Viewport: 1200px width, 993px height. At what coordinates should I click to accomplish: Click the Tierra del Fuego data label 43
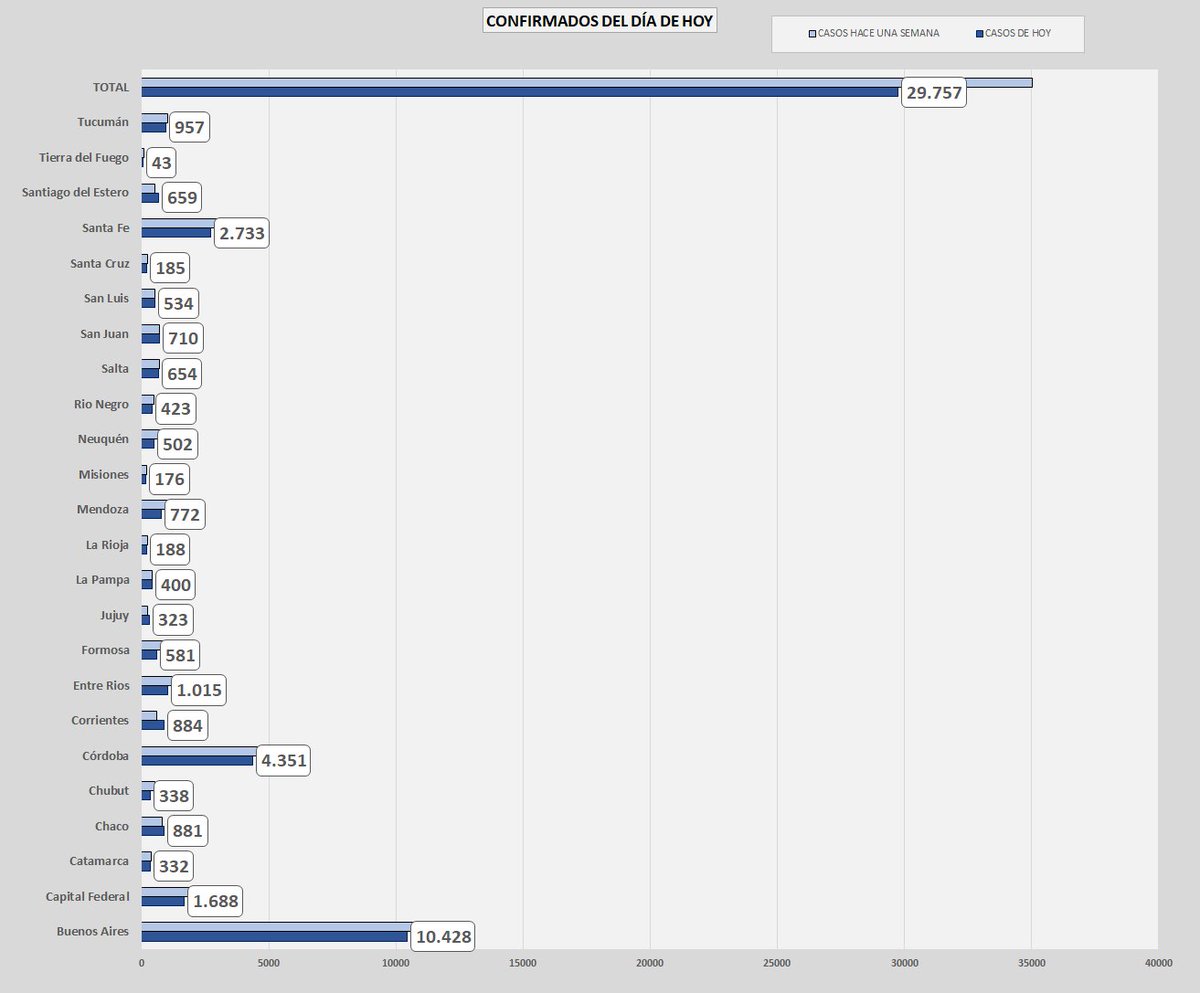pyautogui.click(x=161, y=163)
